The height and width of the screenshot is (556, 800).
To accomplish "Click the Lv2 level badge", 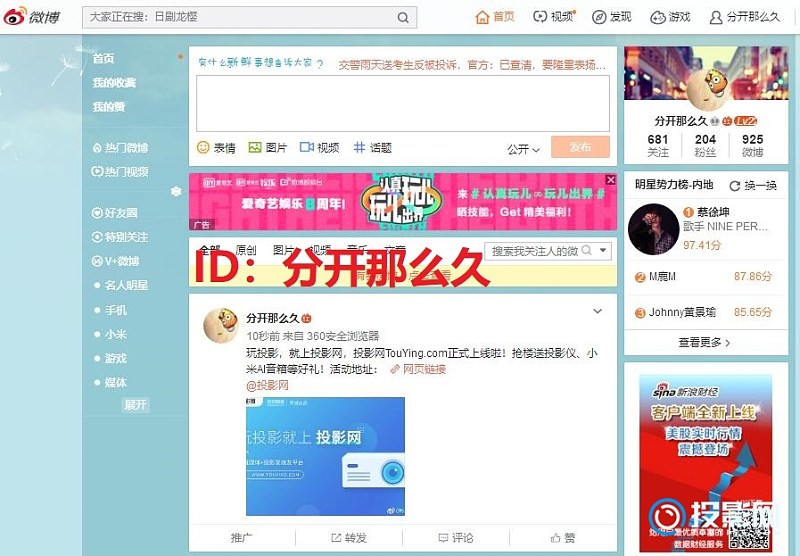I will click(745, 121).
